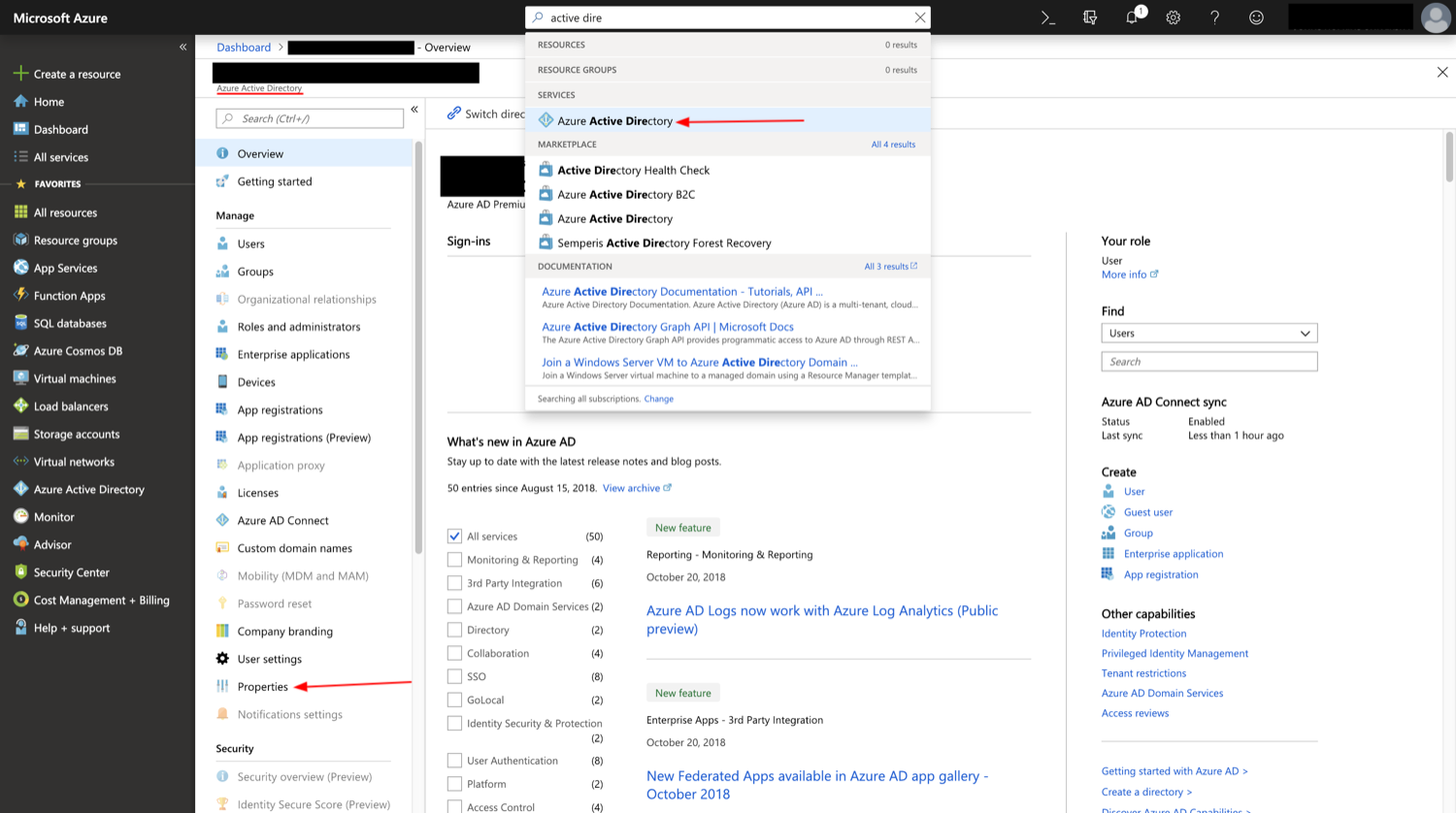Open View archive link
The height and width of the screenshot is (813, 1456).
pyautogui.click(x=637, y=488)
